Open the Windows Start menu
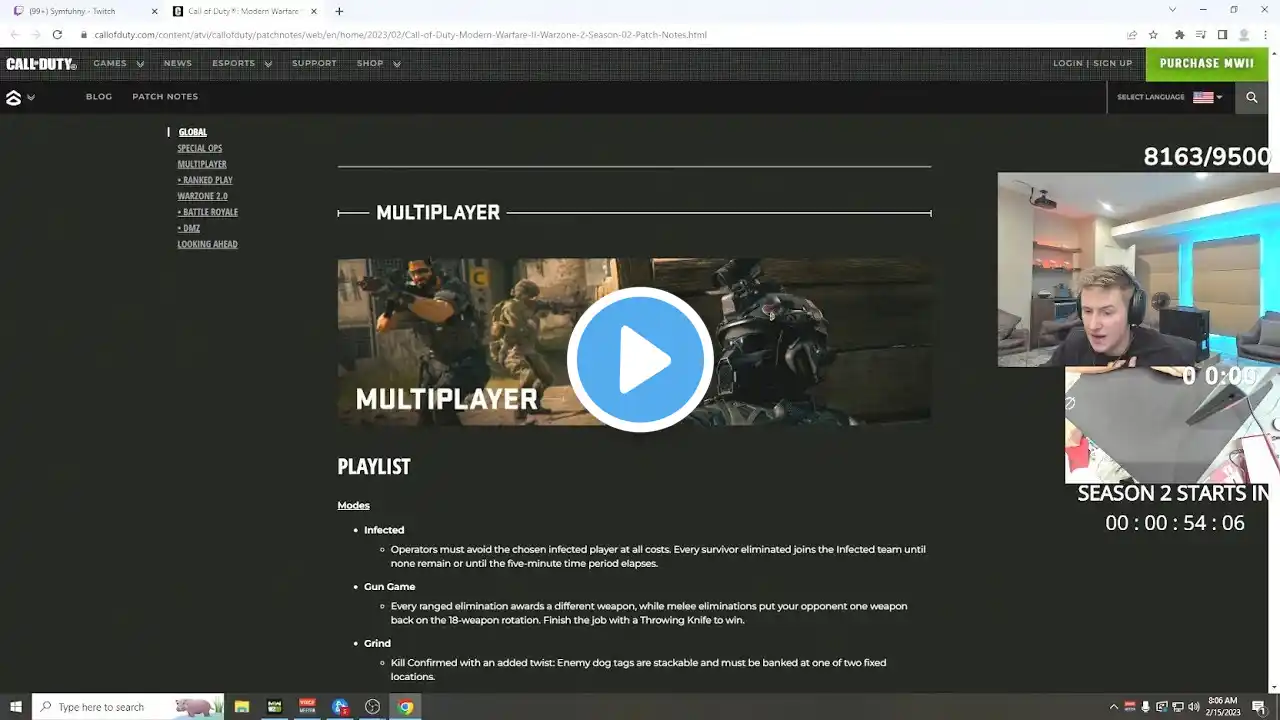Screen dimensions: 1280x720 click(x=16, y=707)
